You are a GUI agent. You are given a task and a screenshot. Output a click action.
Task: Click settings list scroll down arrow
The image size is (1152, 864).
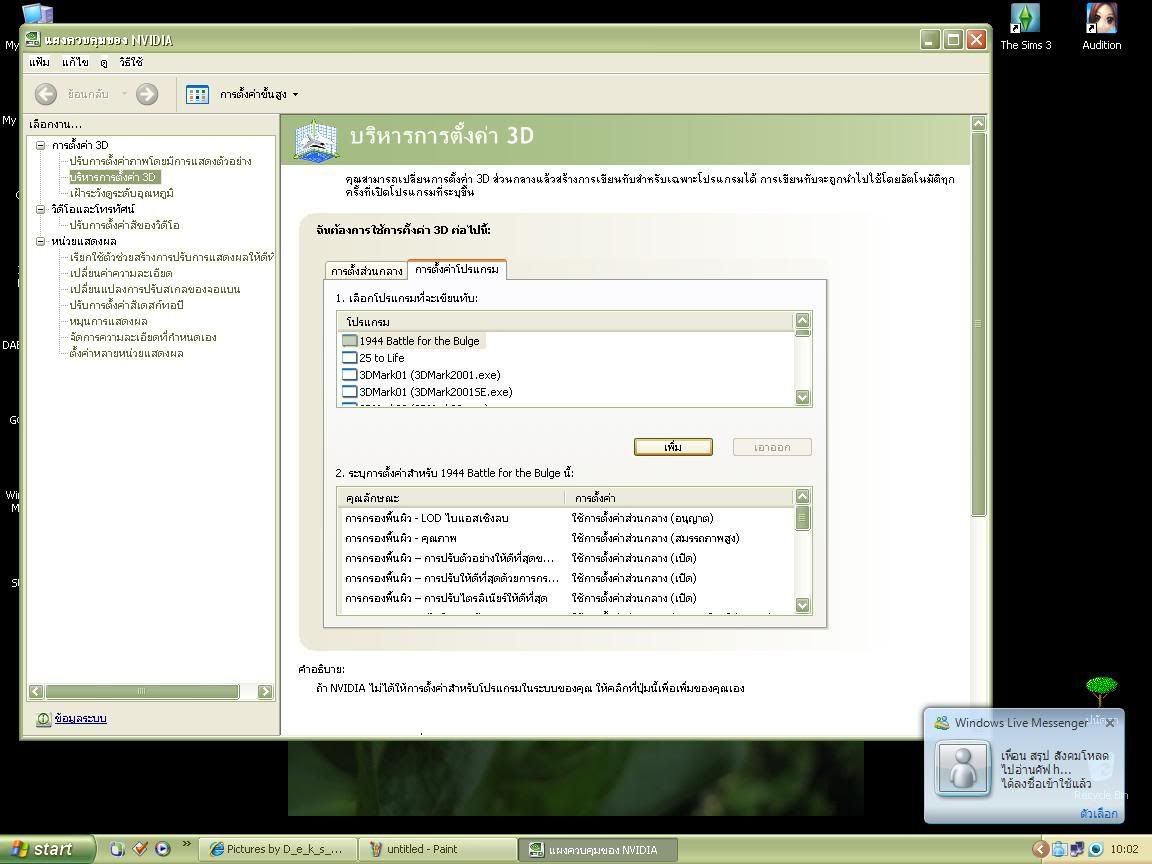[x=802, y=605]
